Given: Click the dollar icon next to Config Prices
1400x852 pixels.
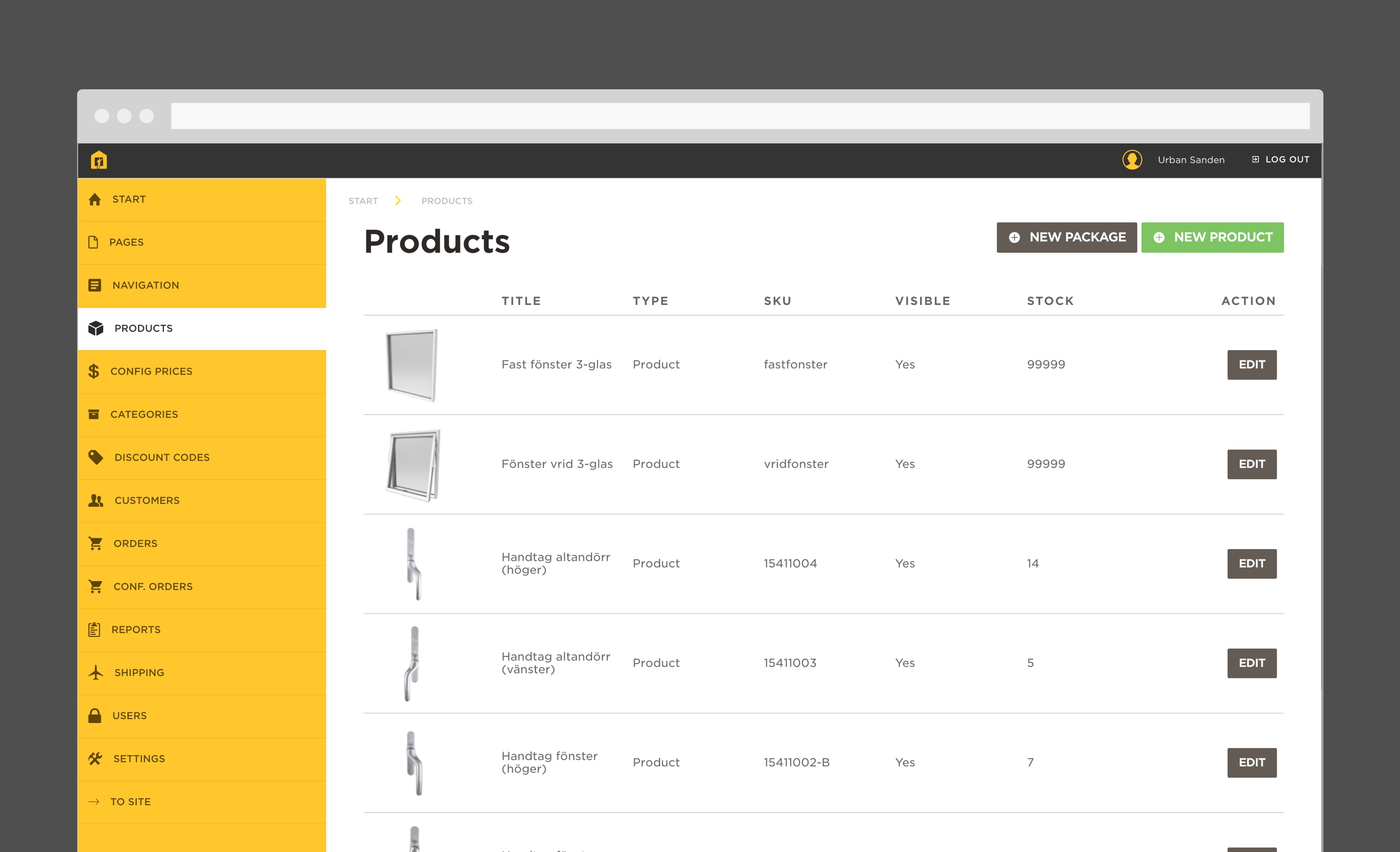Looking at the screenshot, I should (x=94, y=371).
